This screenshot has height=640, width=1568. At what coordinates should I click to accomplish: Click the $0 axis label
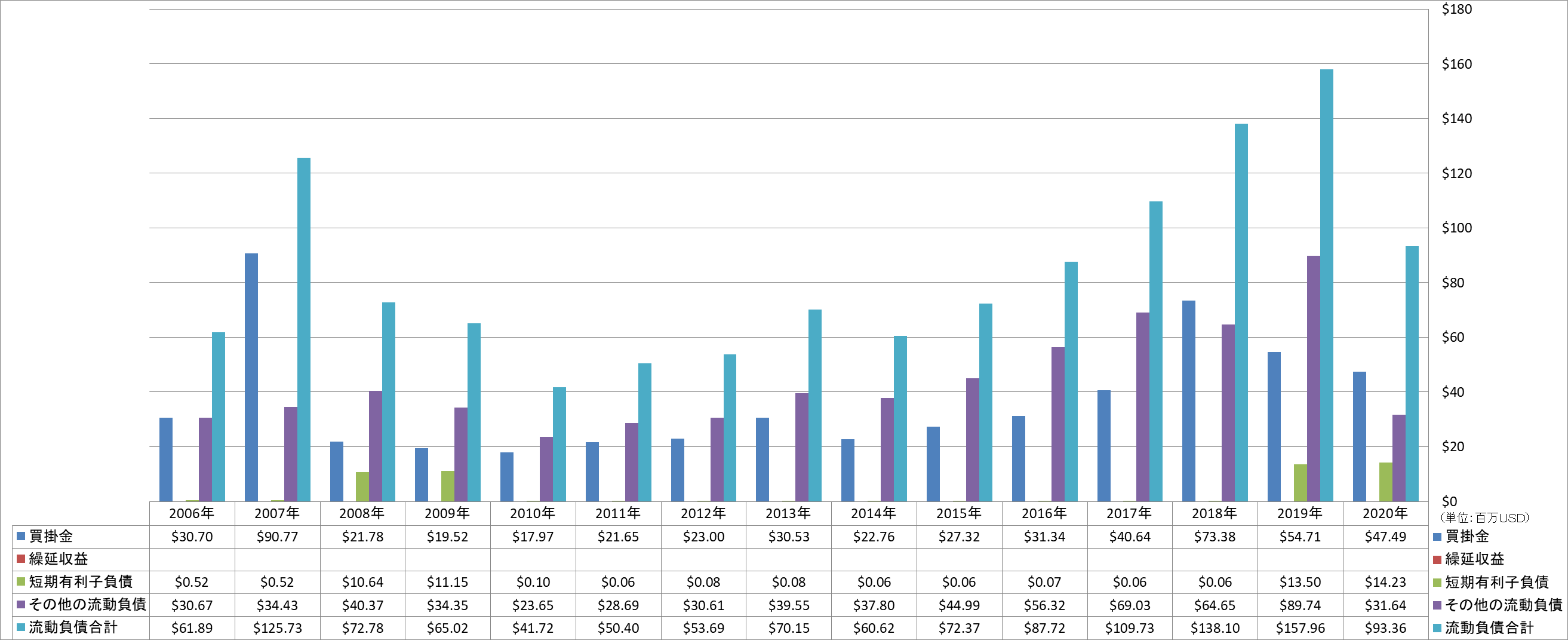1449,501
